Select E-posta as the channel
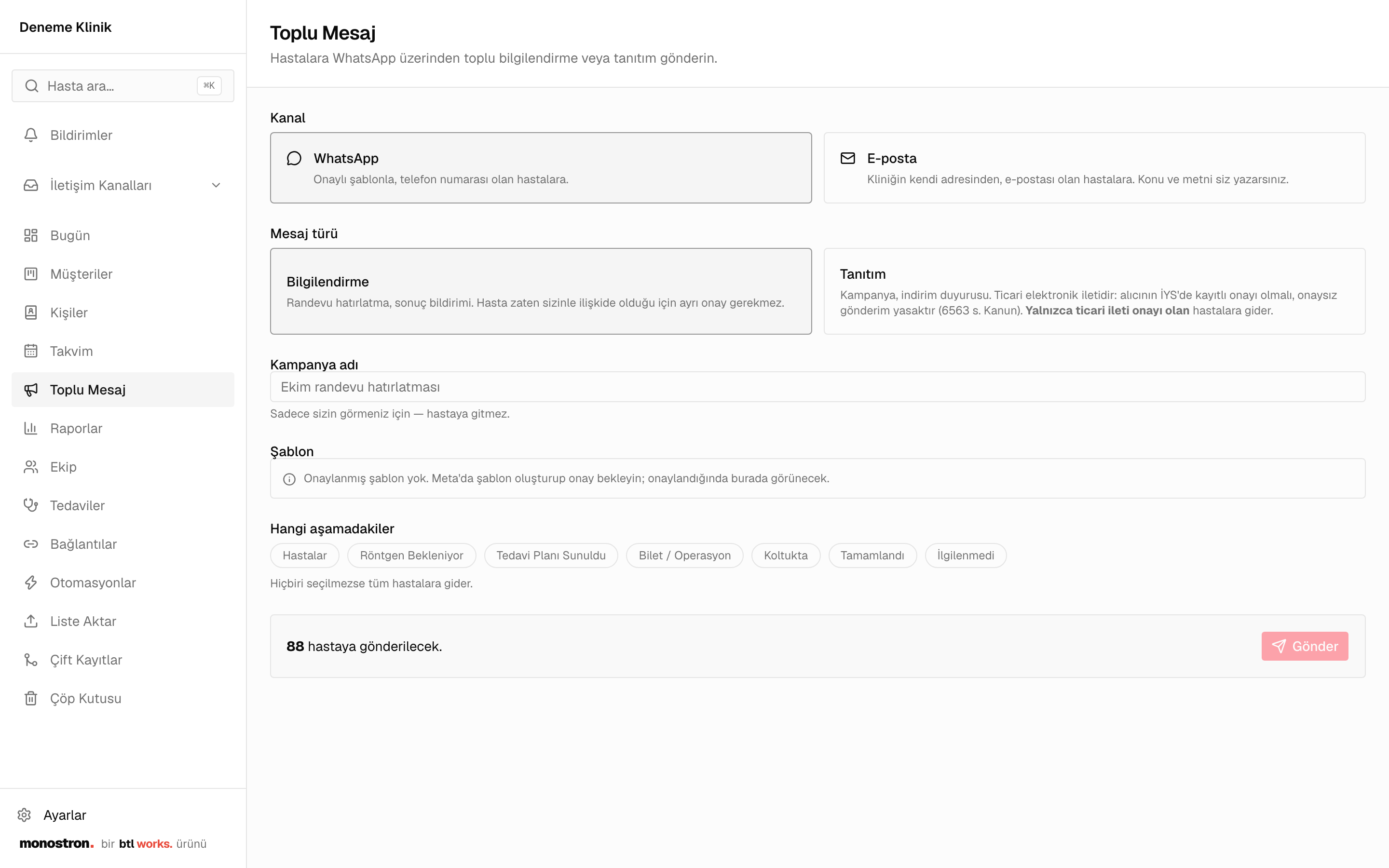 [x=1094, y=168]
